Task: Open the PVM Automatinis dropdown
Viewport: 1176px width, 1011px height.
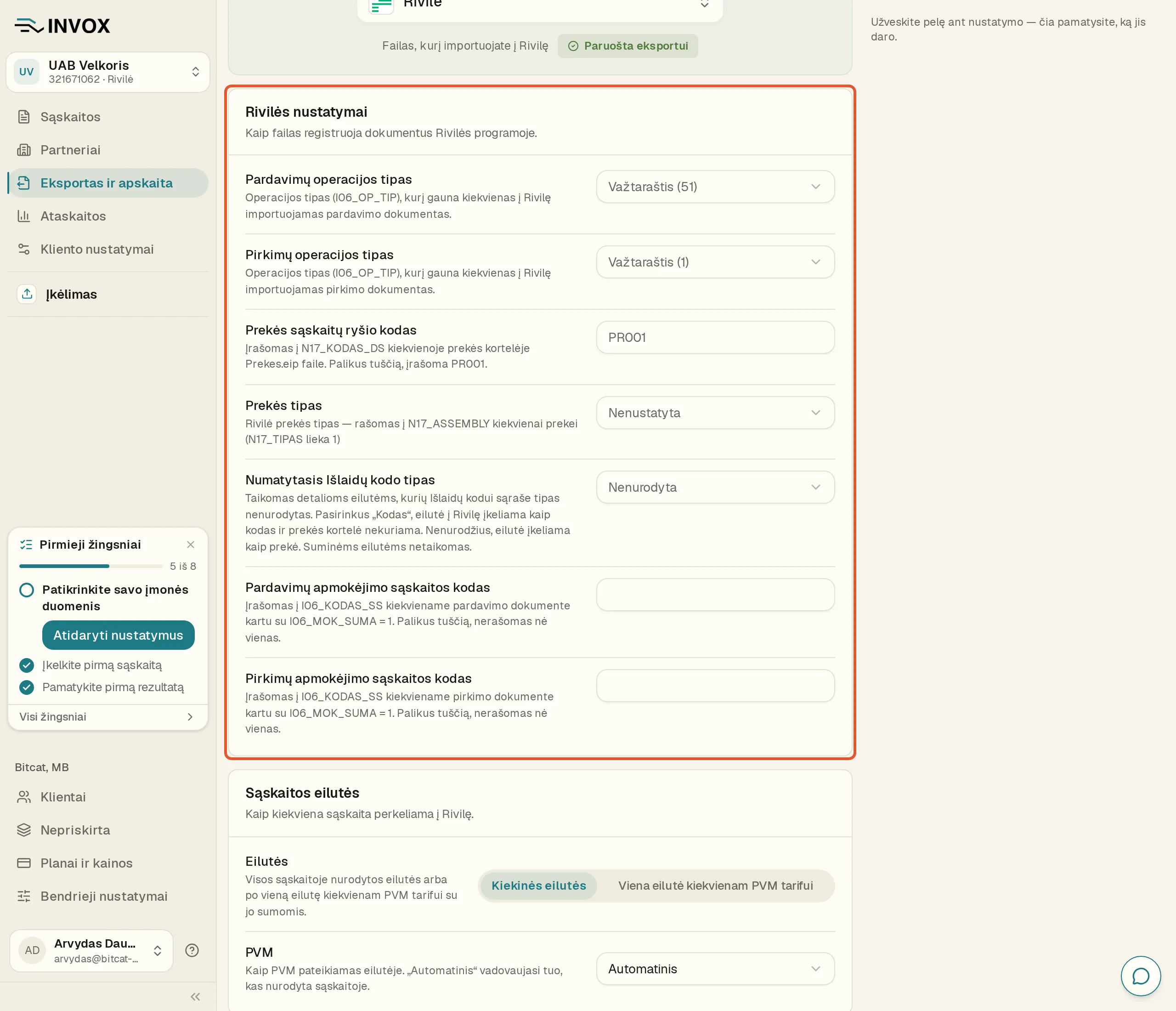Action: pos(715,968)
